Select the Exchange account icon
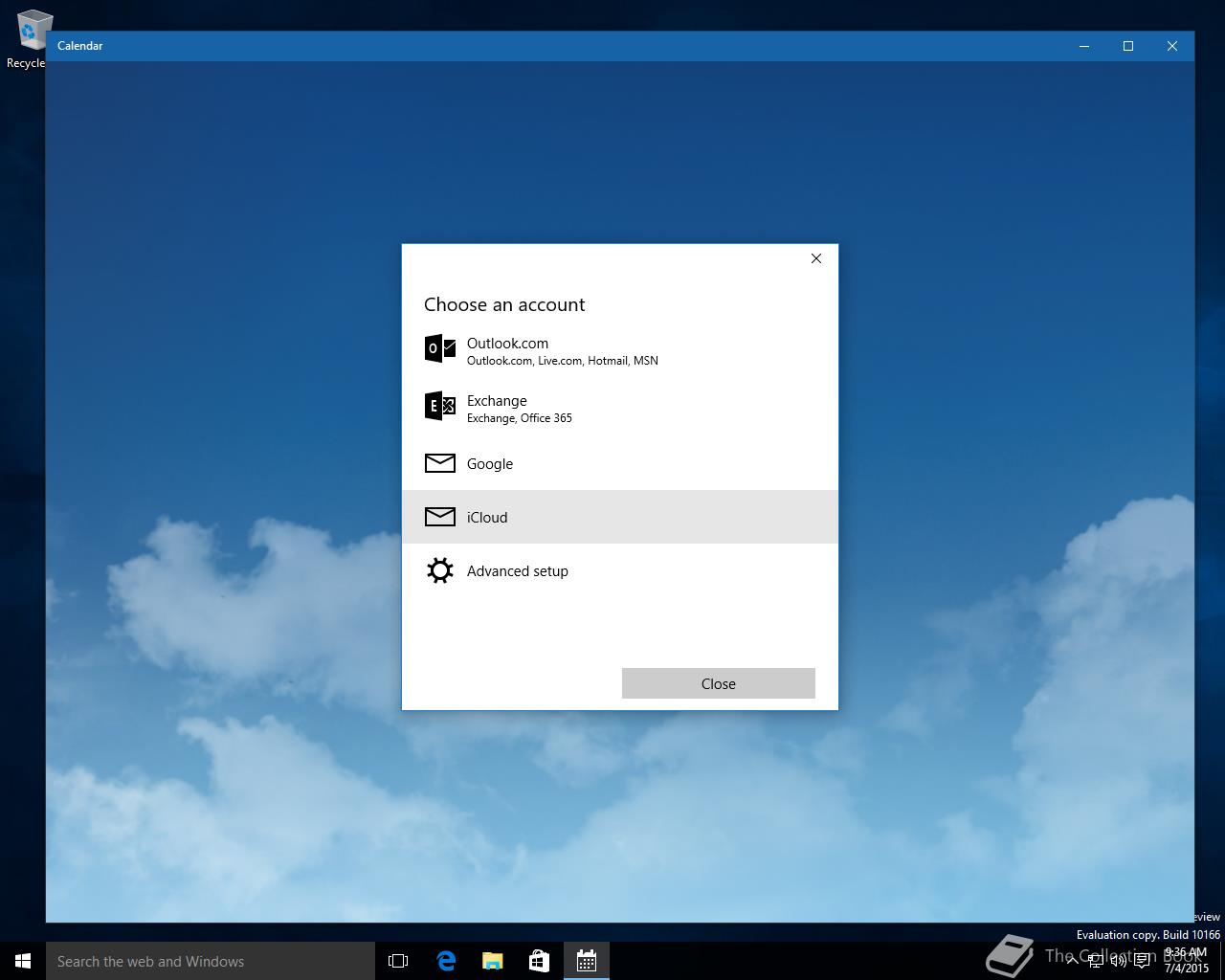 pos(440,407)
